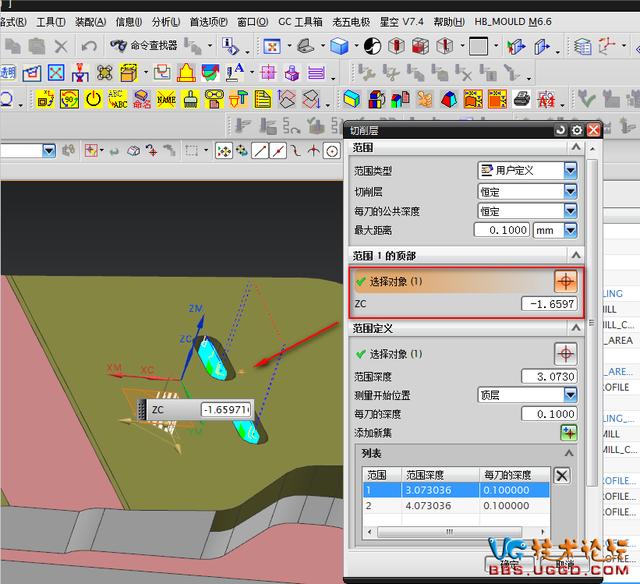Click the blue square red X icon
Image resolution: width=640 pixels, height=584 pixels.
[56, 73]
